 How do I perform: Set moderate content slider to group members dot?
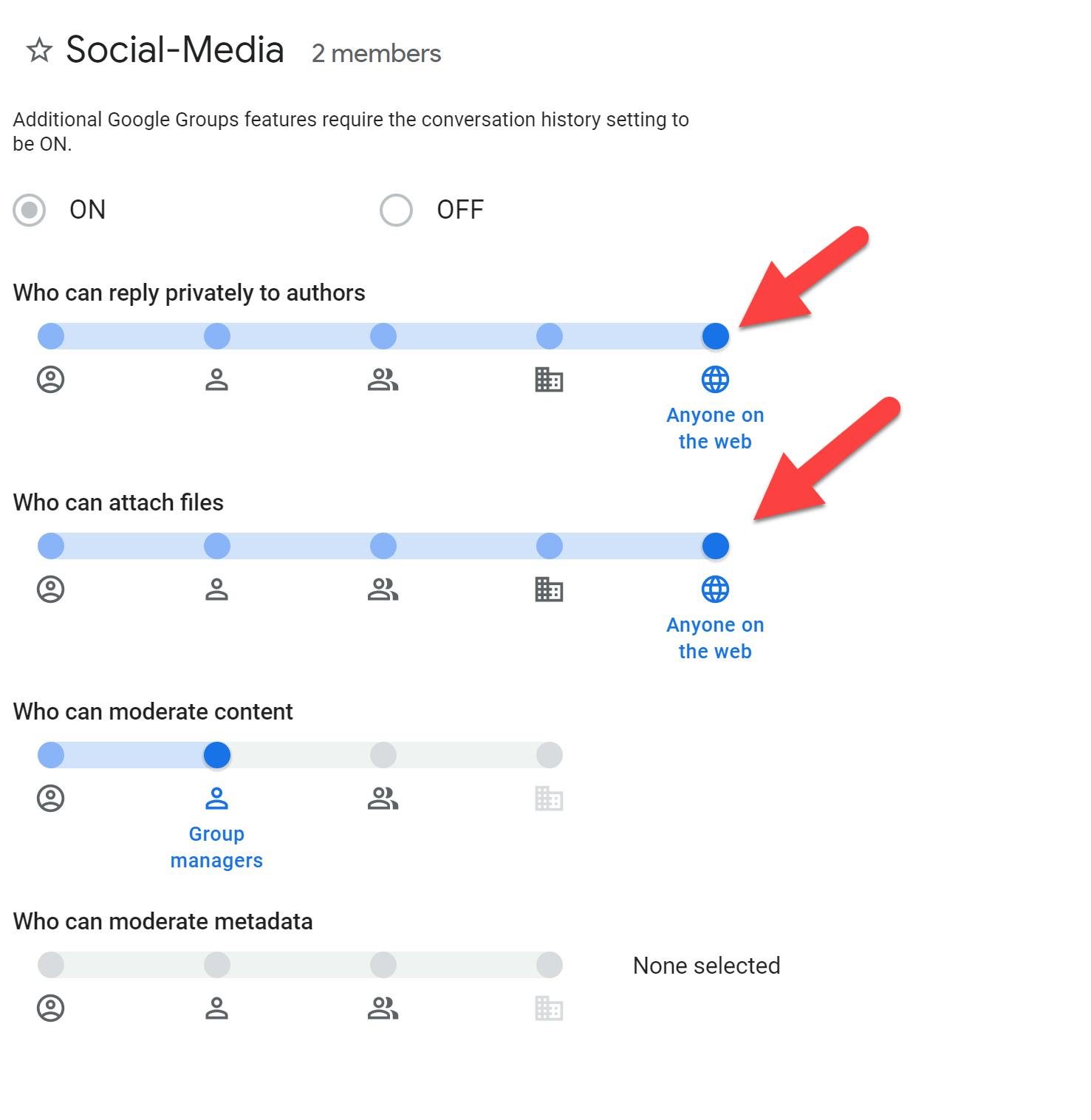point(383,755)
